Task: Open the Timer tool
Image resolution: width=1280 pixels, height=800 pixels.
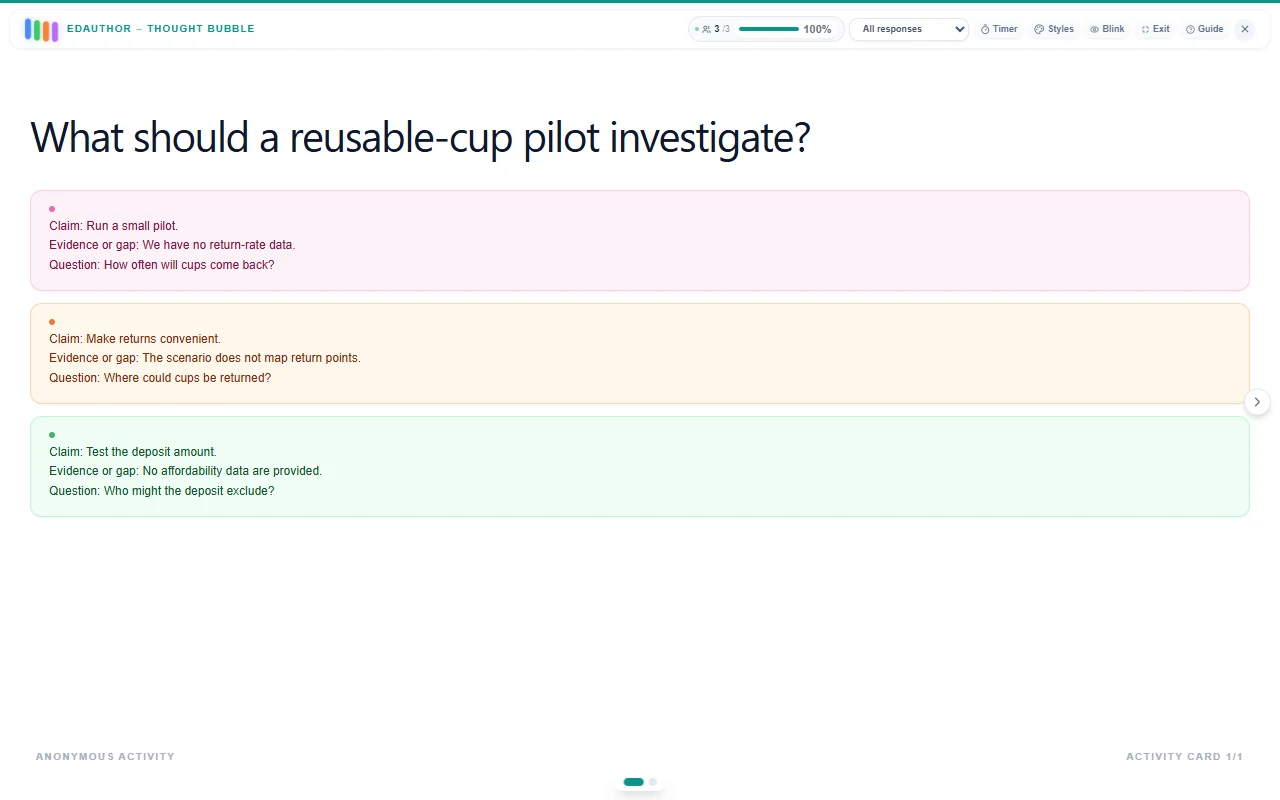Action: click(999, 29)
